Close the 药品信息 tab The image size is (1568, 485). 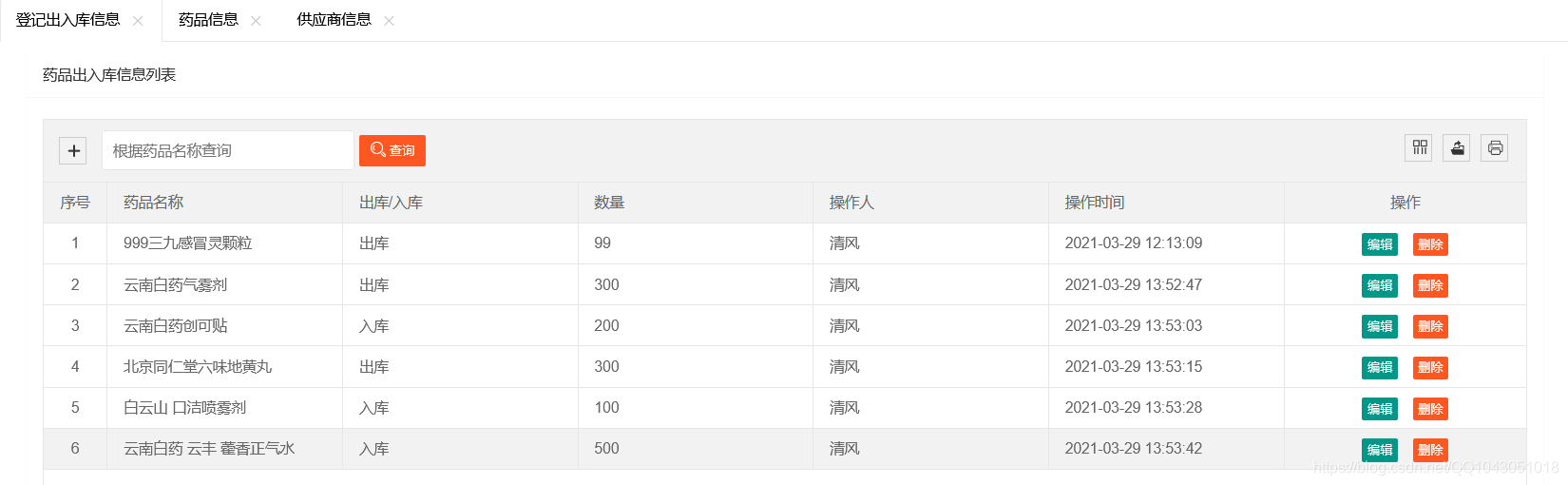pyautogui.click(x=256, y=20)
